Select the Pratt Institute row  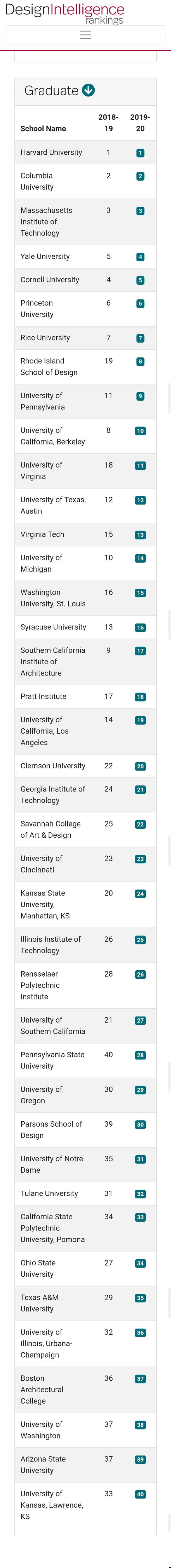85,696
